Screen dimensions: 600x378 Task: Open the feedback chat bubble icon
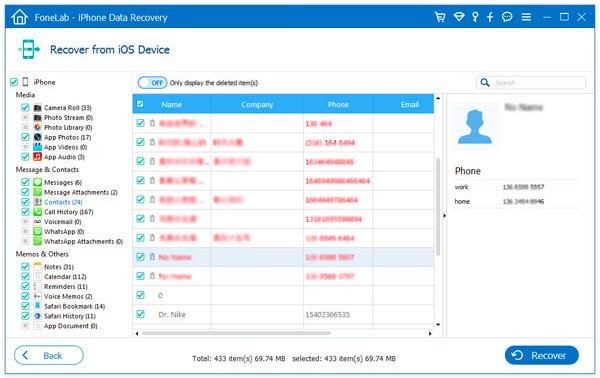[507, 17]
